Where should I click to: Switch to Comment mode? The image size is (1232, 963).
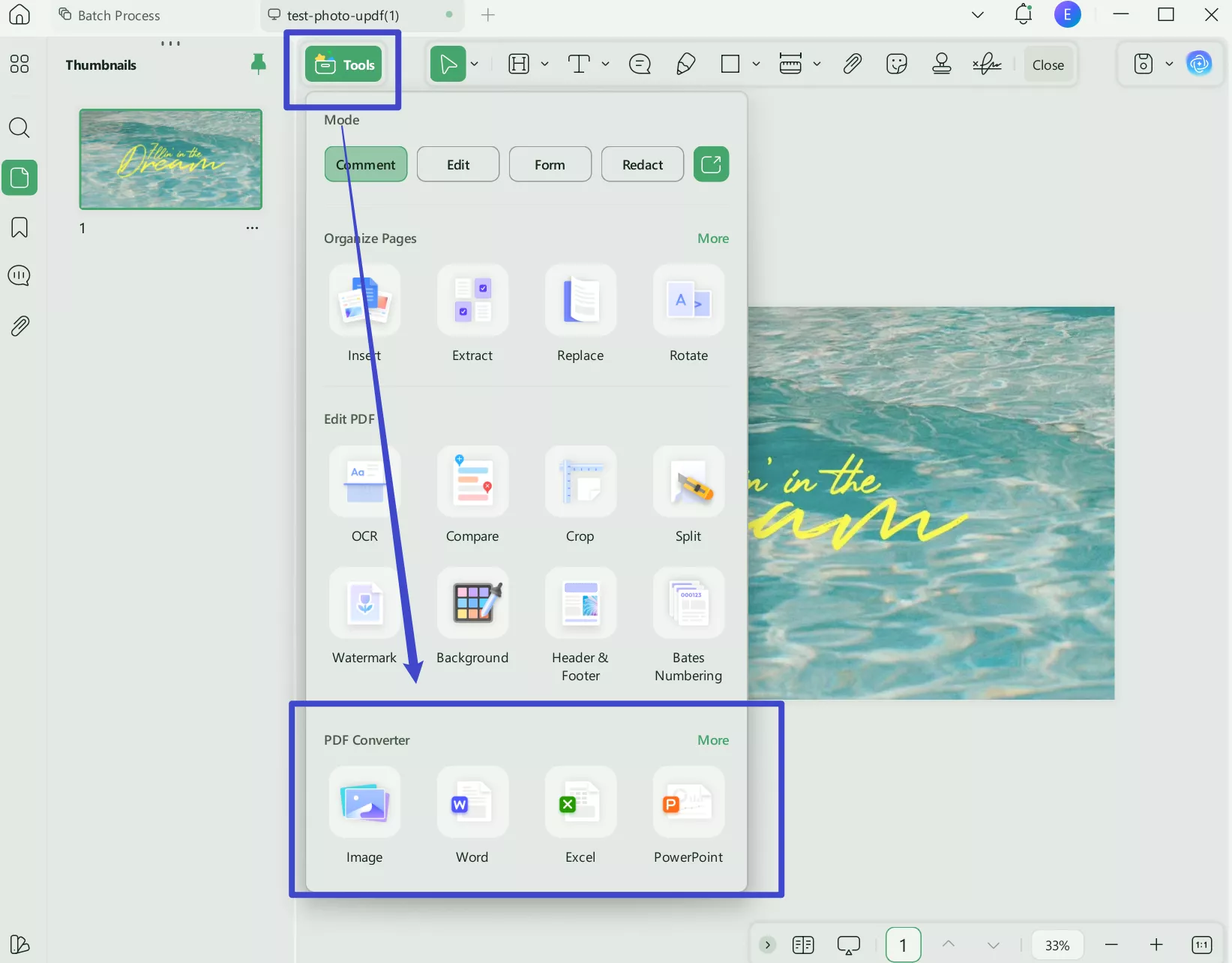pyautogui.click(x=366, y=164)
